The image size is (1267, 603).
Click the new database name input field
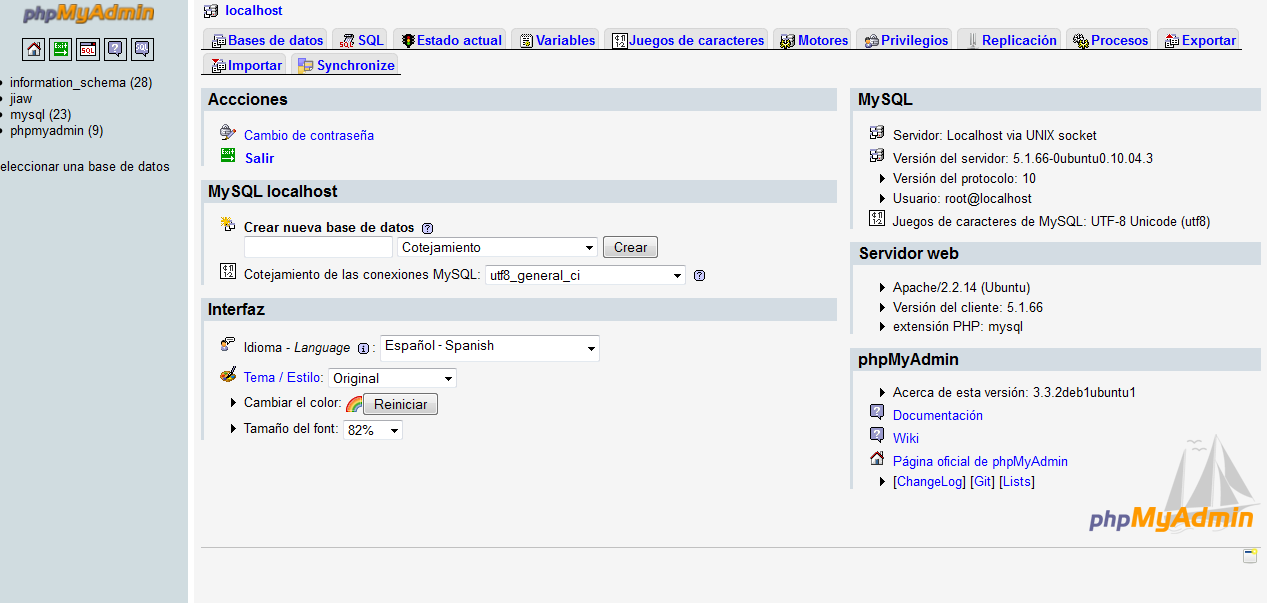[318, 247]
